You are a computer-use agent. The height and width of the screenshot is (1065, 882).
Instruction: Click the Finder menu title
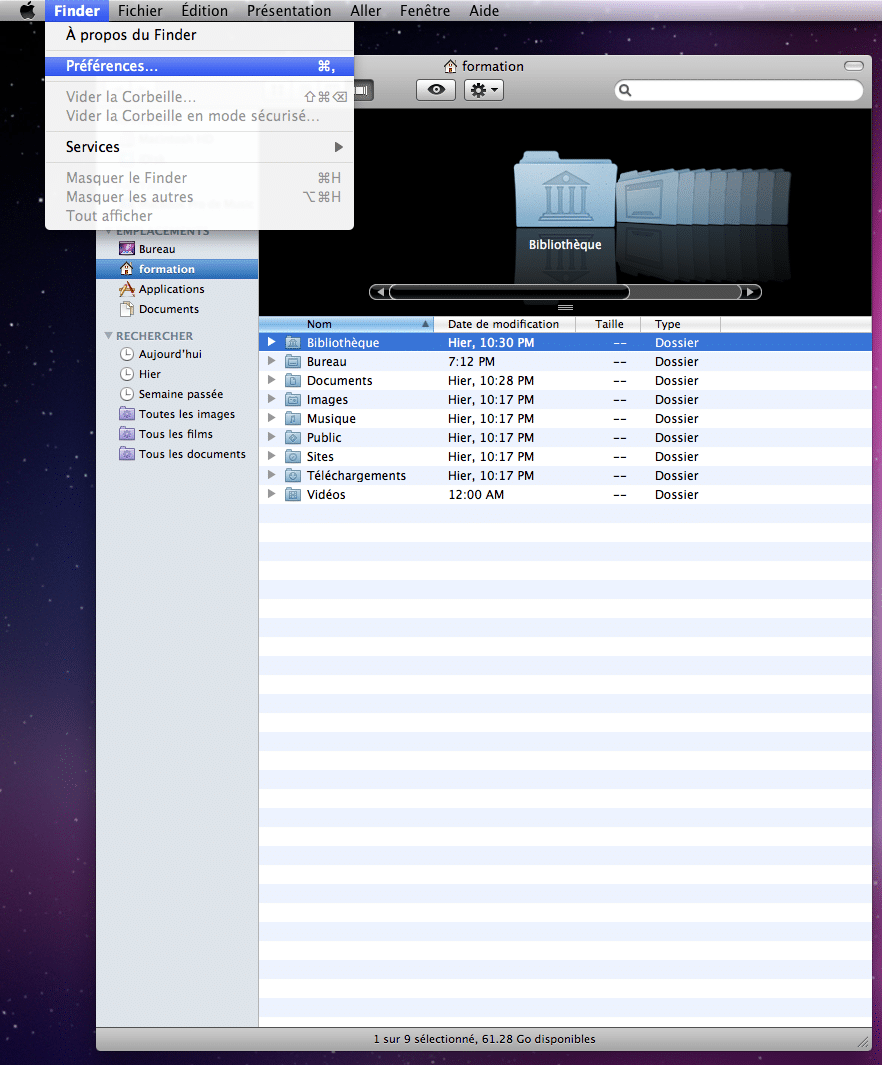(77, 10)
